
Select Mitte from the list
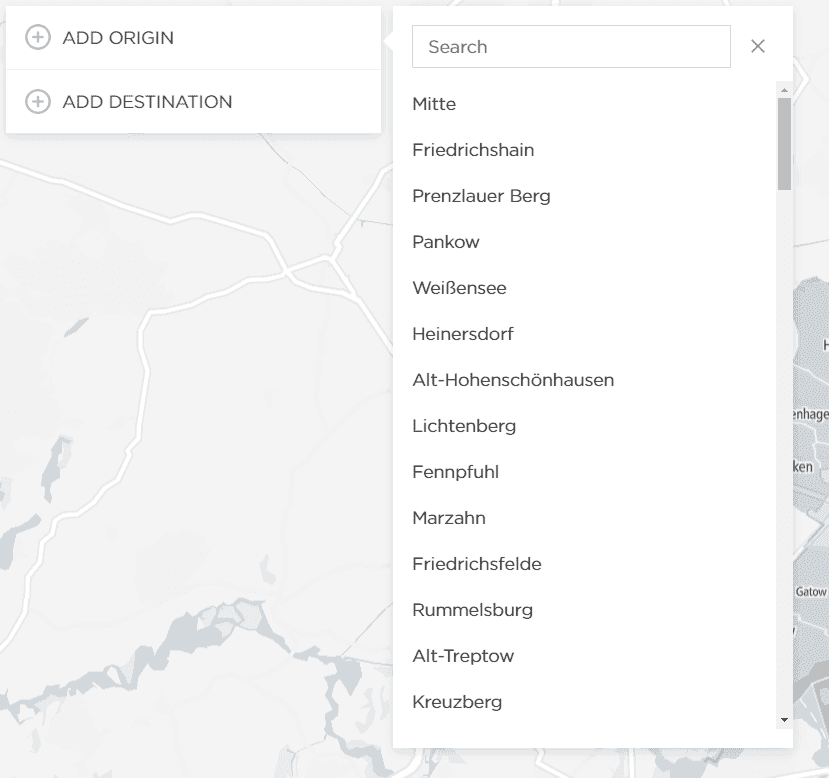[x=434, y=104]
